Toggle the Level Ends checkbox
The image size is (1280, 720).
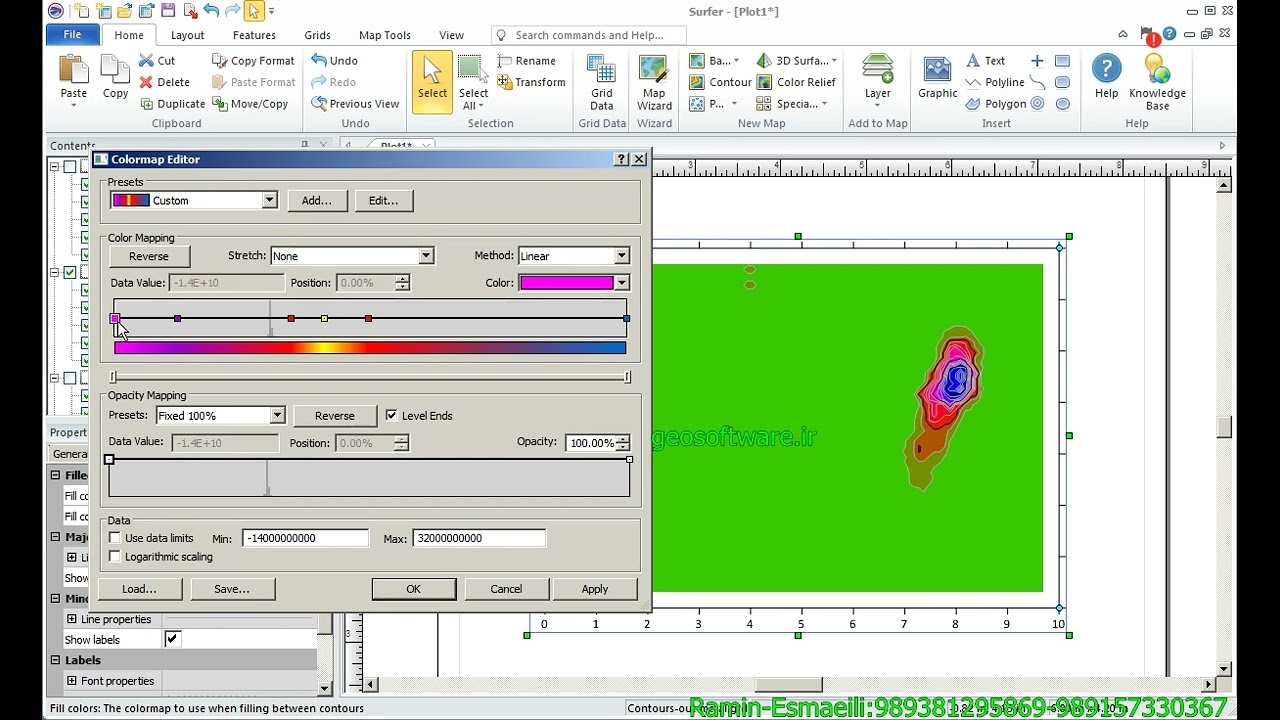pyautogui.click(x=391, y=415)
